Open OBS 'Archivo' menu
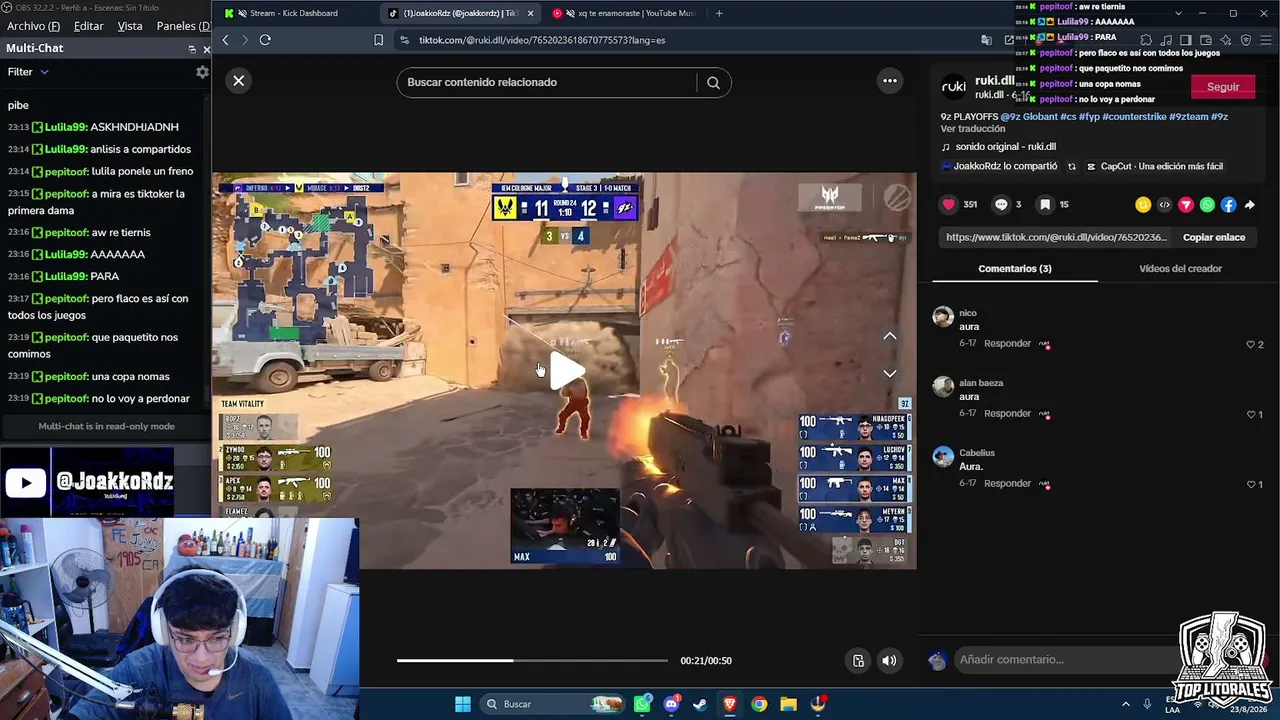The width and height of the screenshot is (1280, 720). tap(33, 26)
